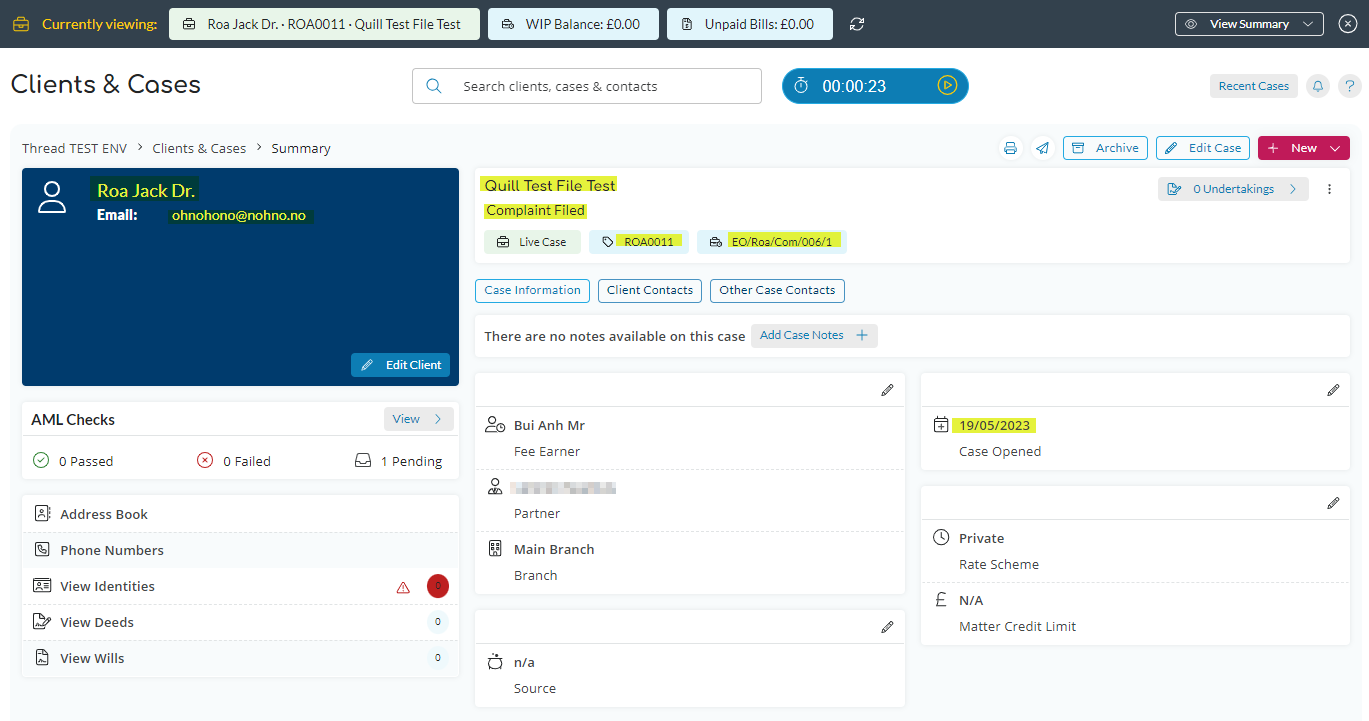The width and height of the screenshot is (1369, 721).
Task: Expand the View Summary dropdown
Action: [1249, 24]
